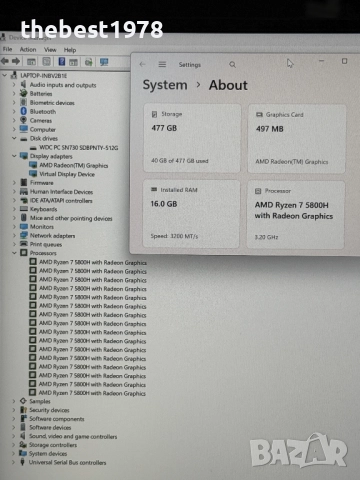Click the Forward arrow in Device Manager toolbar
The image size is (360, 480).
16,61
